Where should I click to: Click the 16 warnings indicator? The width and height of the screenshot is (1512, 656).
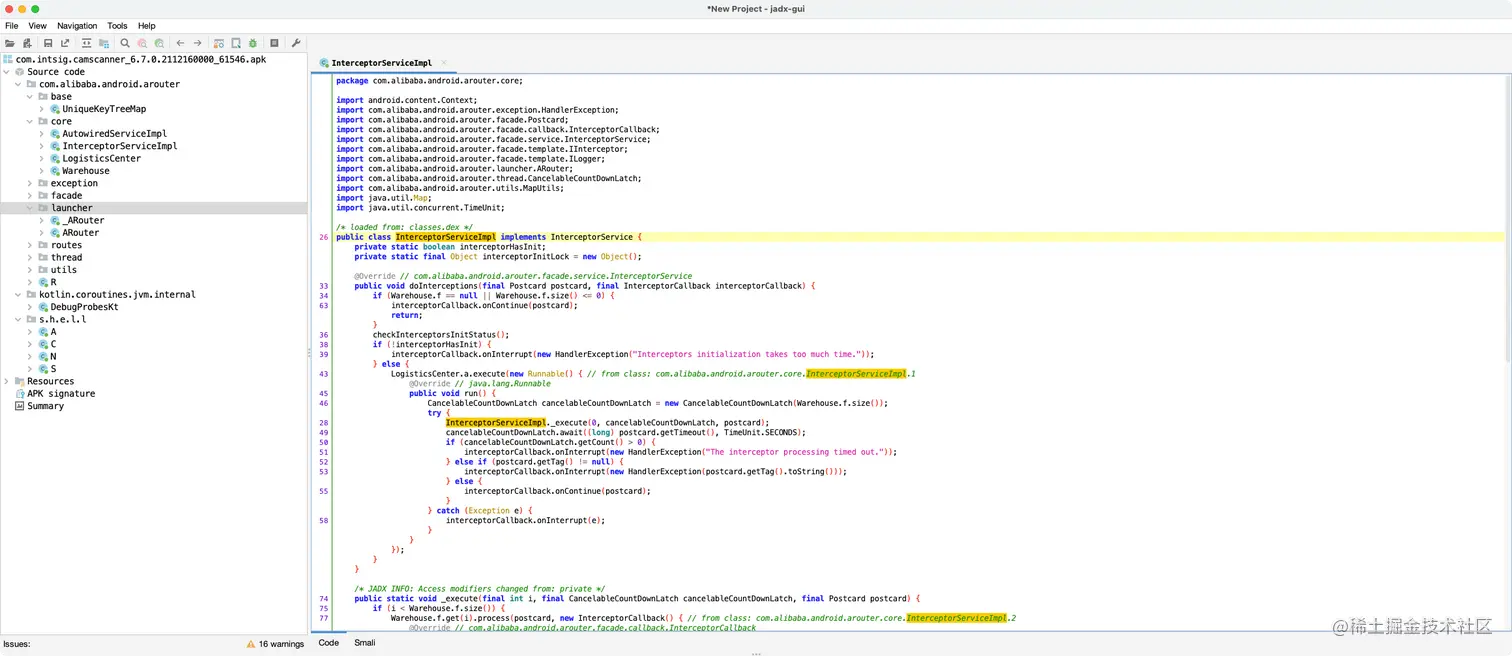click(x=275, y=644)
